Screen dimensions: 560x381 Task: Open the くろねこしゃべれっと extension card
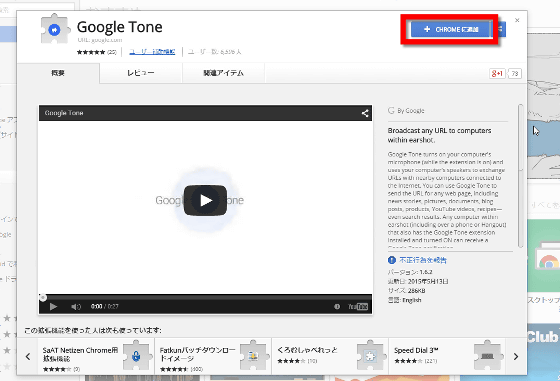click(x=330, y=356)
